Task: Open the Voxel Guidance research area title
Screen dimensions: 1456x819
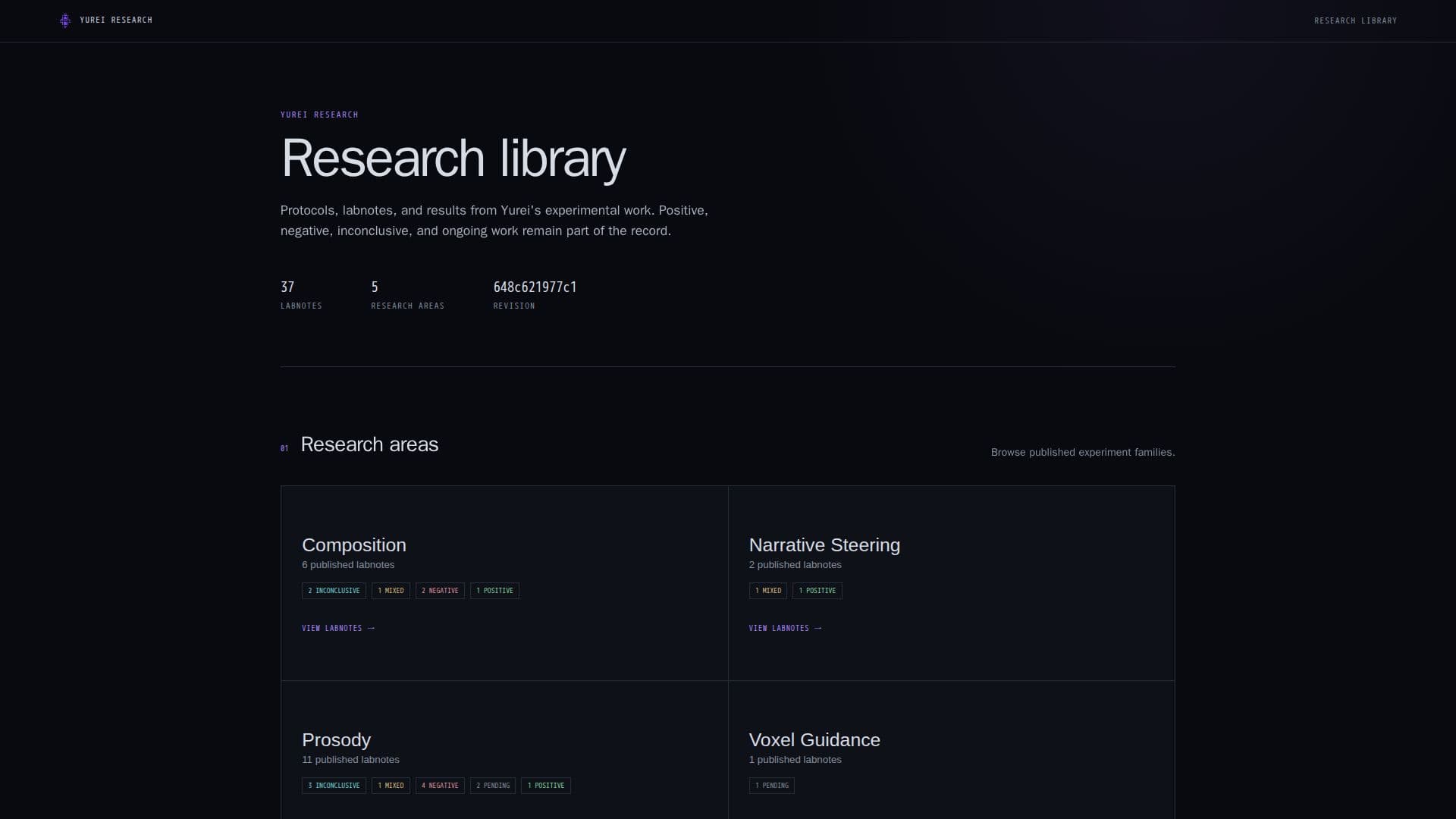Action: tap(814, 740)
